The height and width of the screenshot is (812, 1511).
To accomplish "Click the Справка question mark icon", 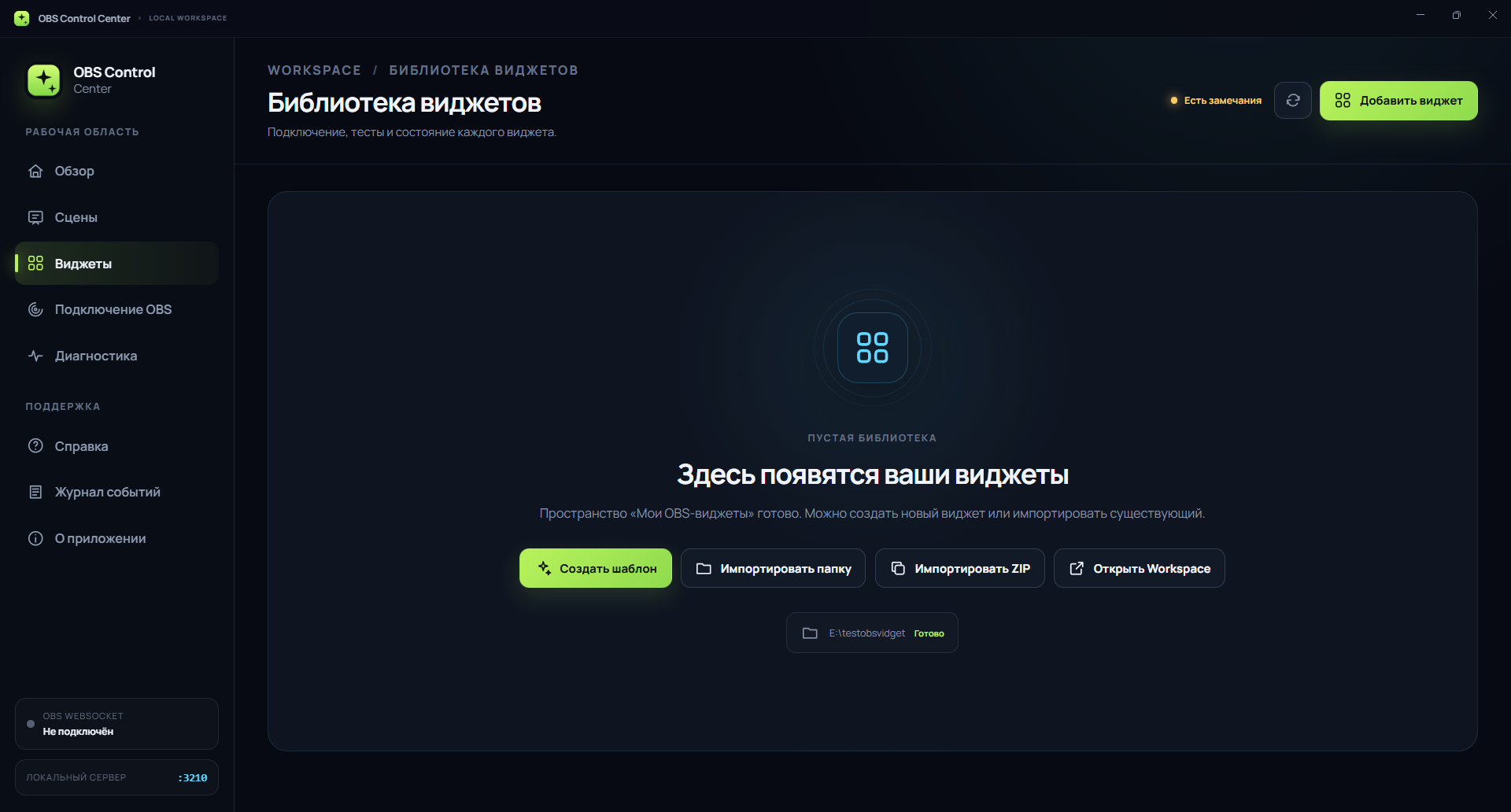I will click(x=35, y=445).
